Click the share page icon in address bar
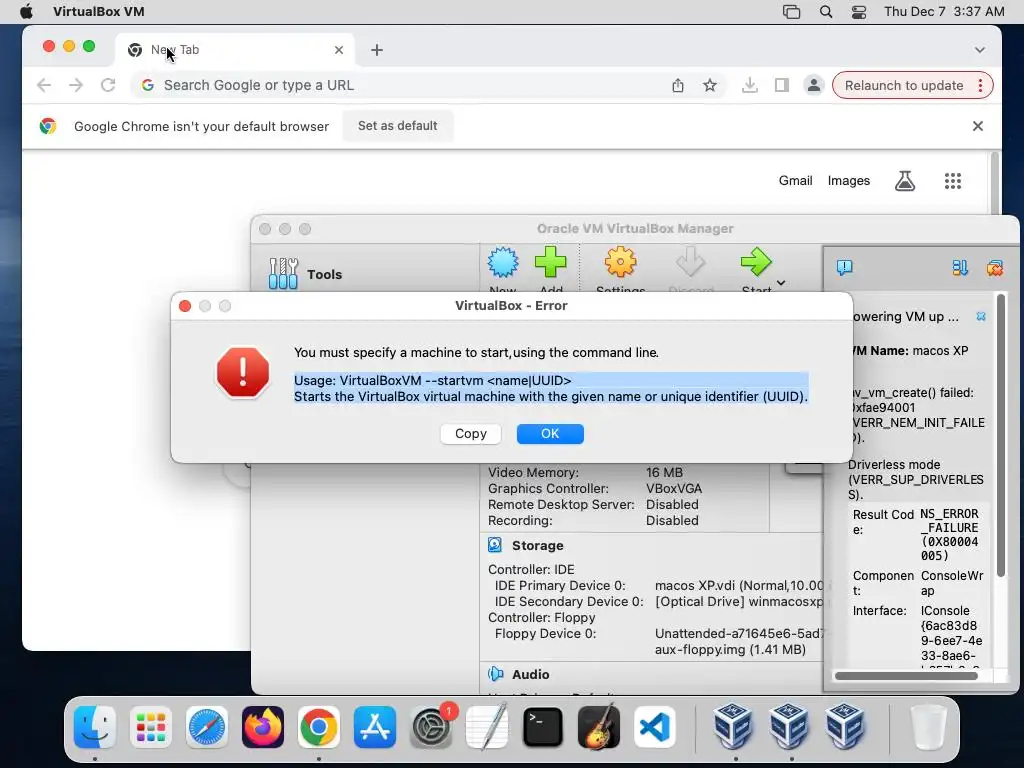Image resolution: width=1024 pixels, height=768 pixels. (678, 85)
